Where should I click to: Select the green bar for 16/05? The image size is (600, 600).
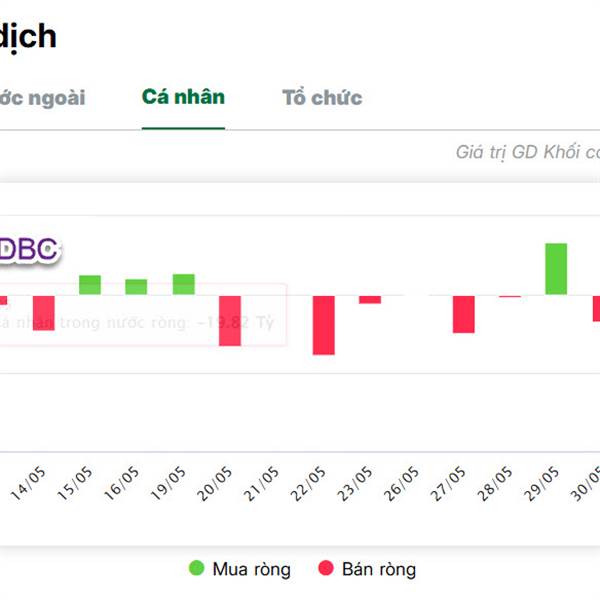(x=136, y=287)
